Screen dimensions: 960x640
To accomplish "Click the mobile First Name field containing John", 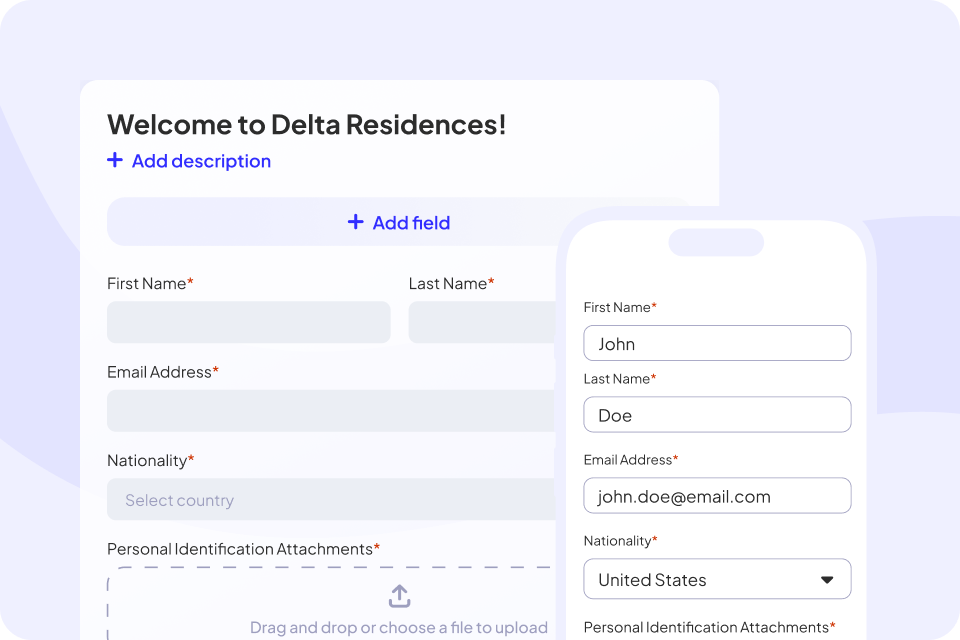I will [x=717, y=343].
